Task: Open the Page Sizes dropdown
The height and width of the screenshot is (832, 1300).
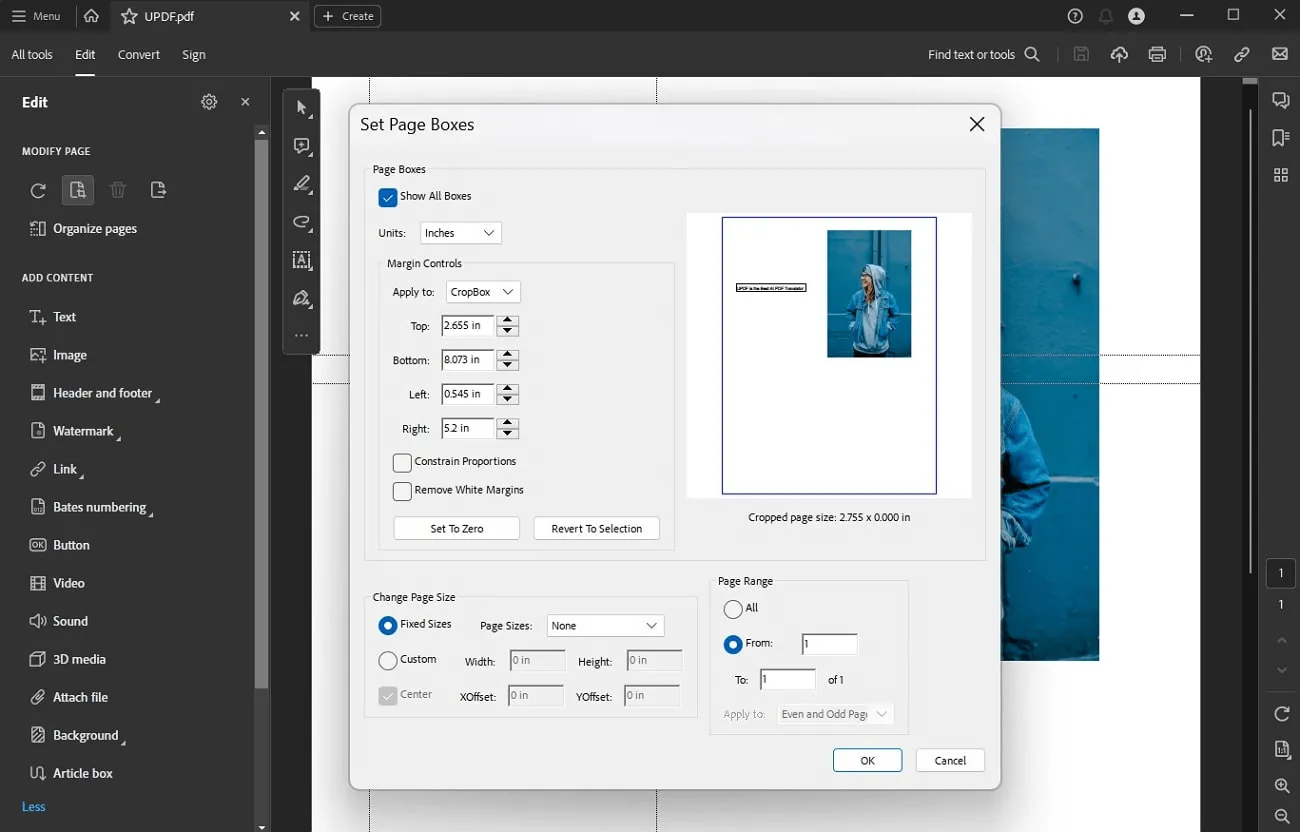Action: (605, 625)
